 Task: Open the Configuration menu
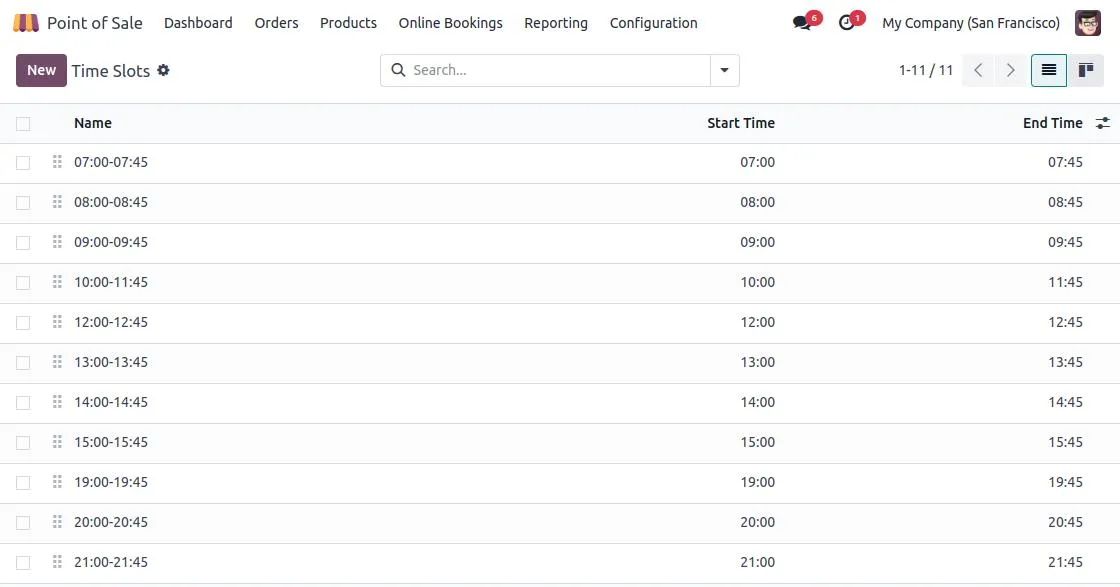pos(653,22)
